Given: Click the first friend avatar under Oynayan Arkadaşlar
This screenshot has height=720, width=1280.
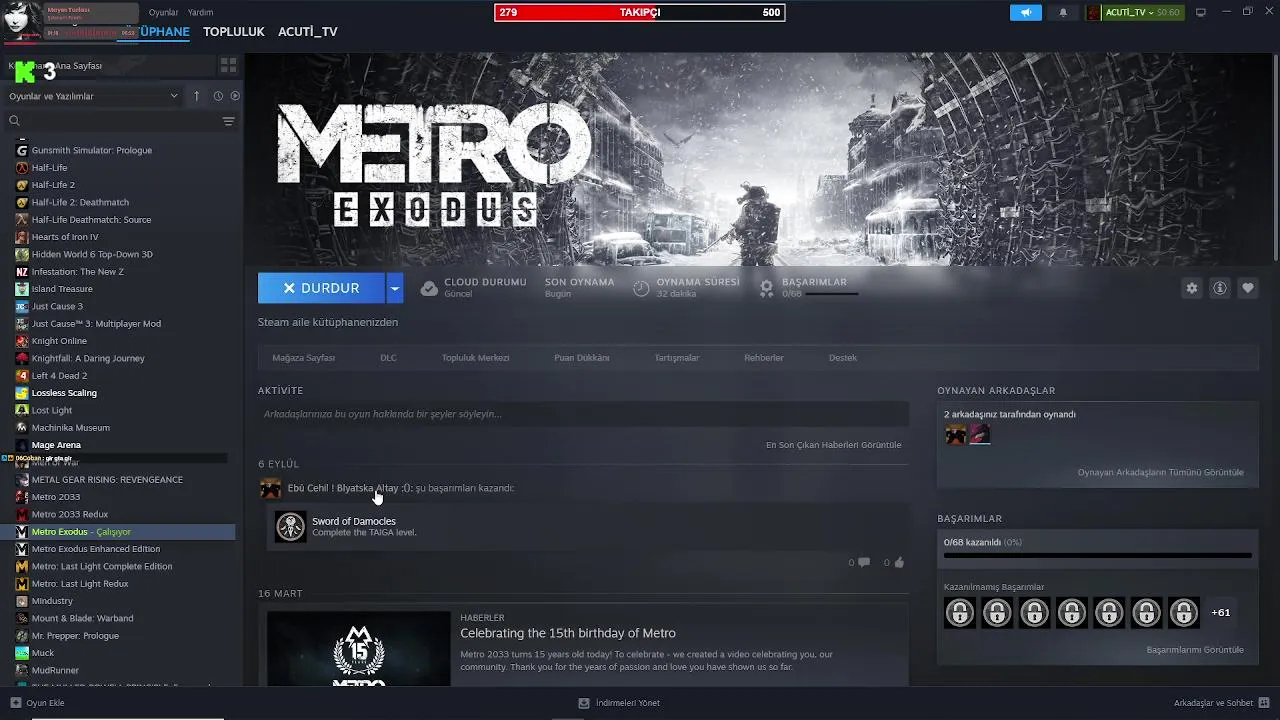Looking at the screenshot, I should coord(956,434).
